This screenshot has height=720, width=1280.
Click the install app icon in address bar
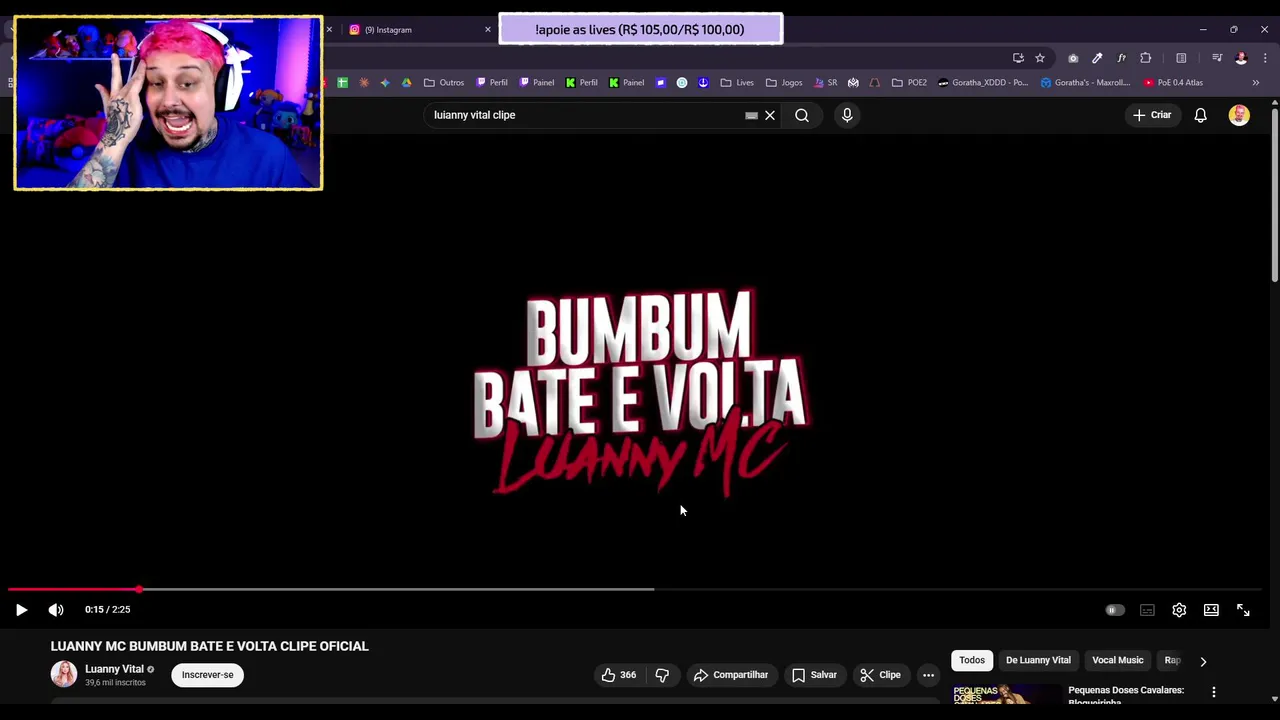point(1018,58)
